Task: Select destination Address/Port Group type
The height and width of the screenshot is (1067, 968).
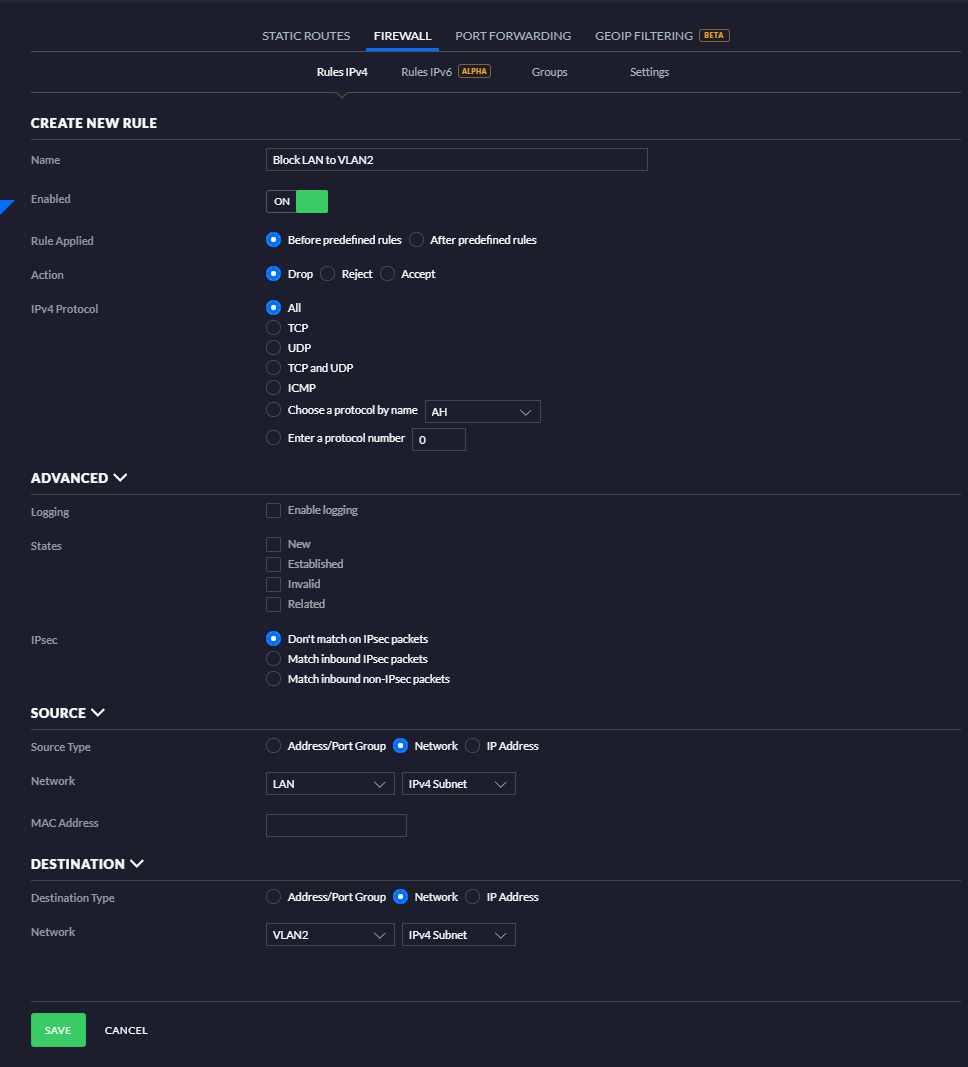Action: pyautogui.click(x=273, y=897)
